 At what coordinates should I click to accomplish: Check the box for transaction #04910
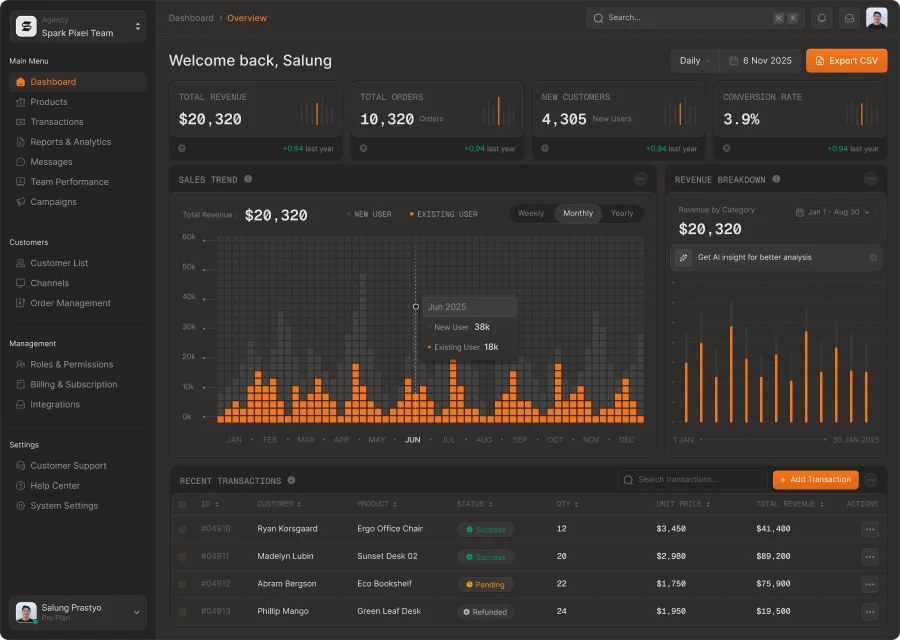pos(183,529)
